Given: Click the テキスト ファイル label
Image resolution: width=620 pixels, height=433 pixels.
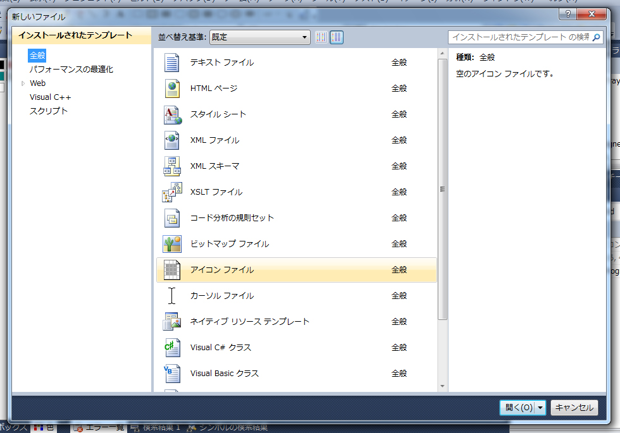Looking at the screenshot, I should tap(222, 62).
